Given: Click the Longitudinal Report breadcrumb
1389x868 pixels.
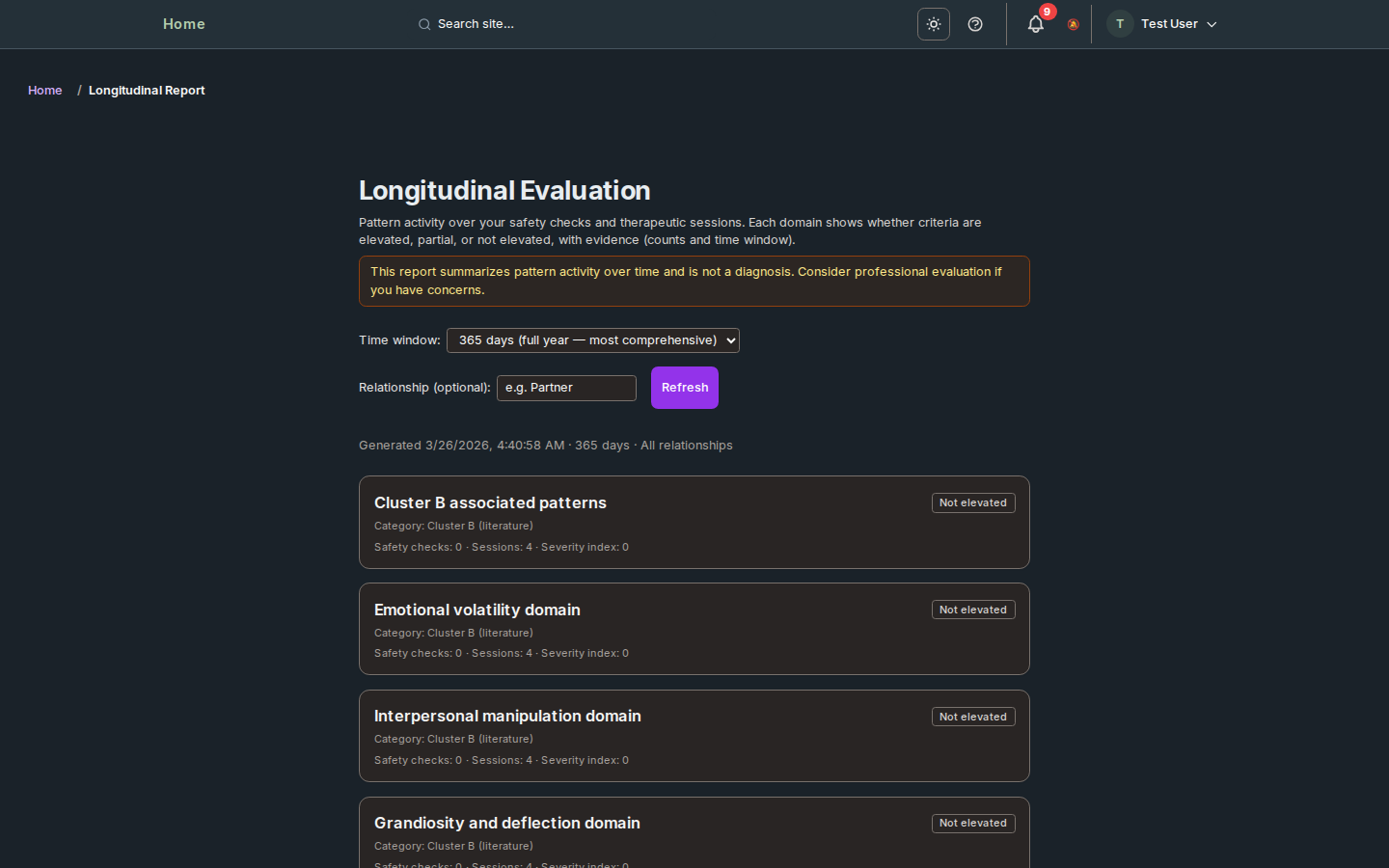Looking at the screenshot, I should tap(147, 90).
